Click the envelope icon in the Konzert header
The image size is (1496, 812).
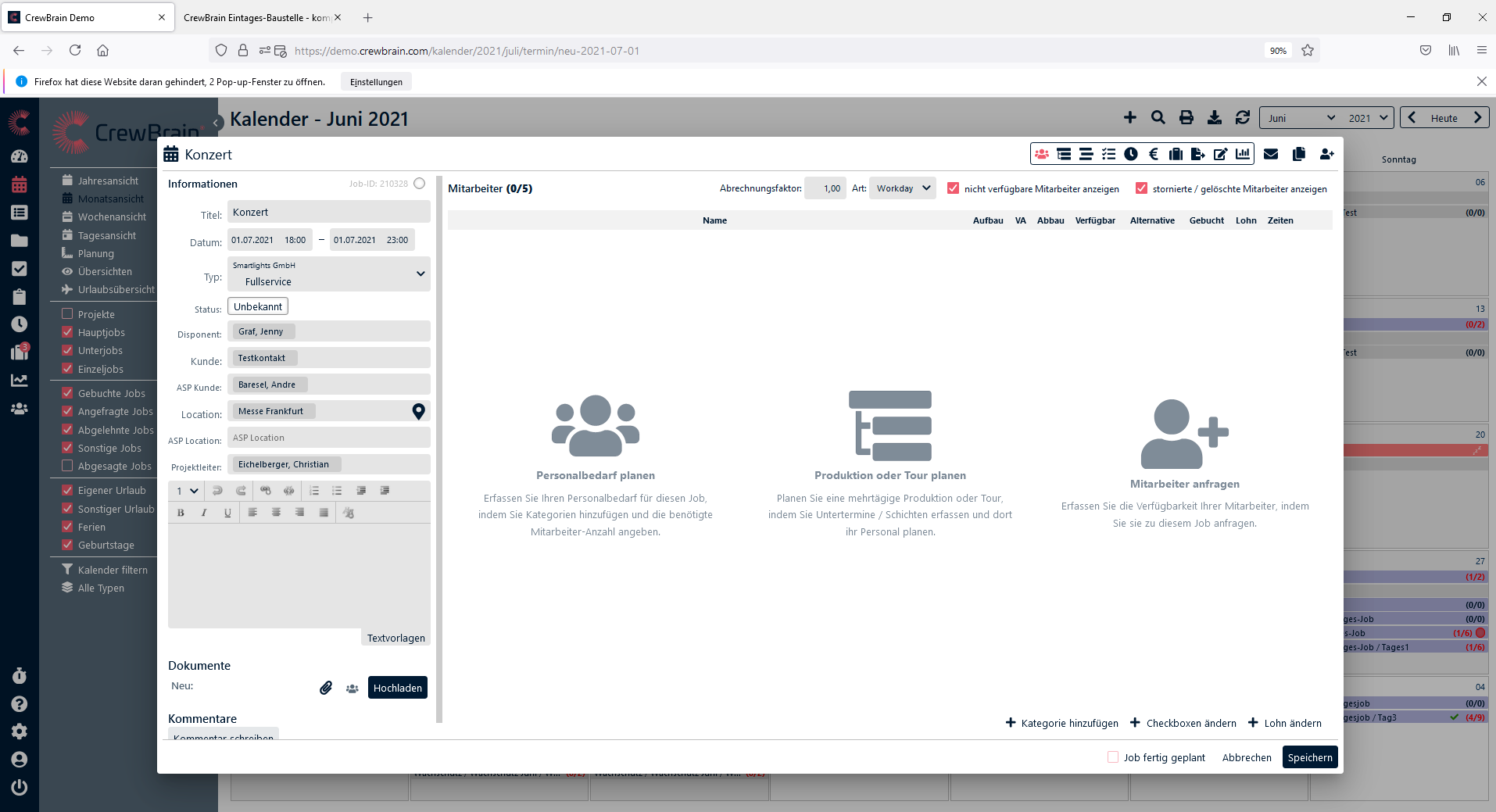click(1271, 154)
